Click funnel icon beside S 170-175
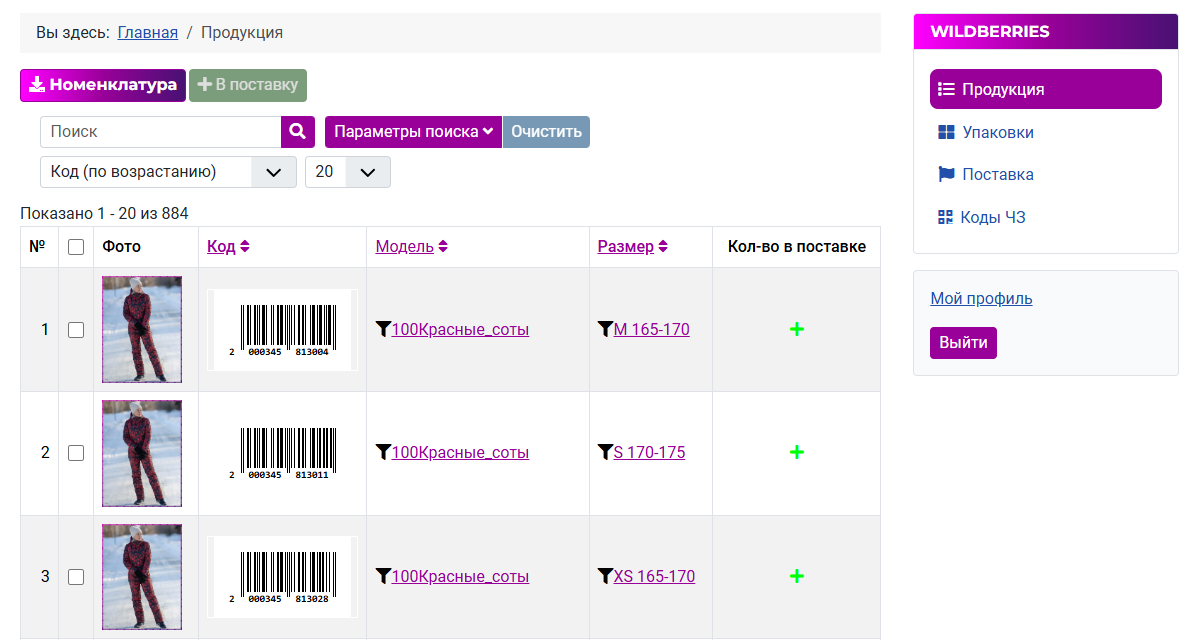 605,452
